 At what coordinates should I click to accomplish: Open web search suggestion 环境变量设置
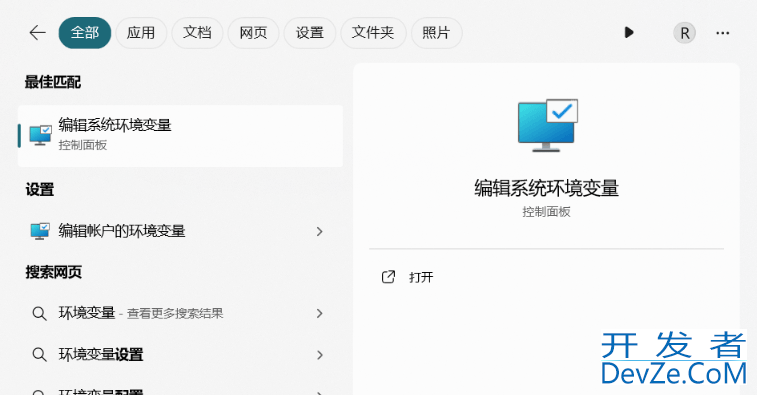[x=181, y=355]
